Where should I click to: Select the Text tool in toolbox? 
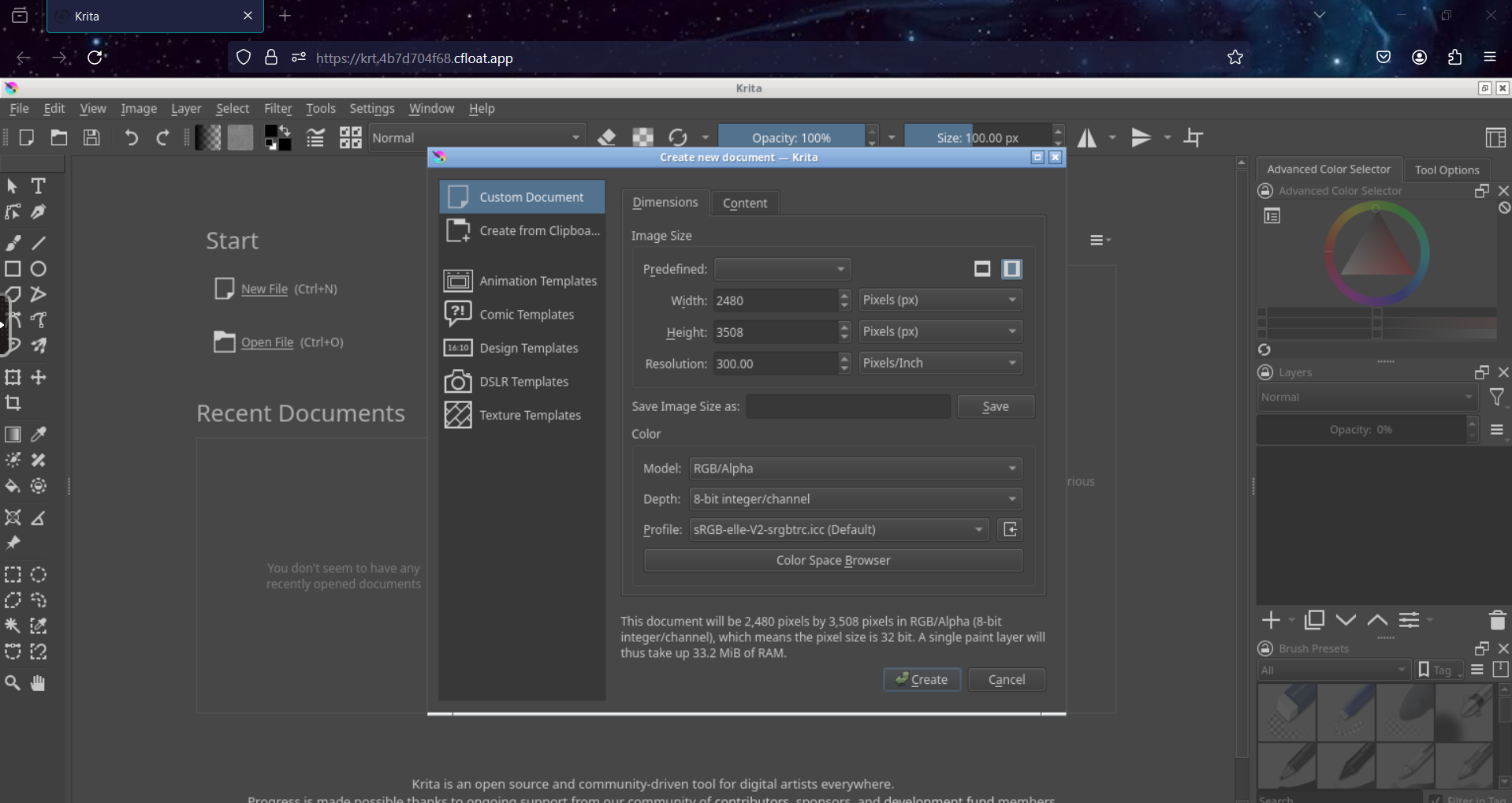point(38,186)
